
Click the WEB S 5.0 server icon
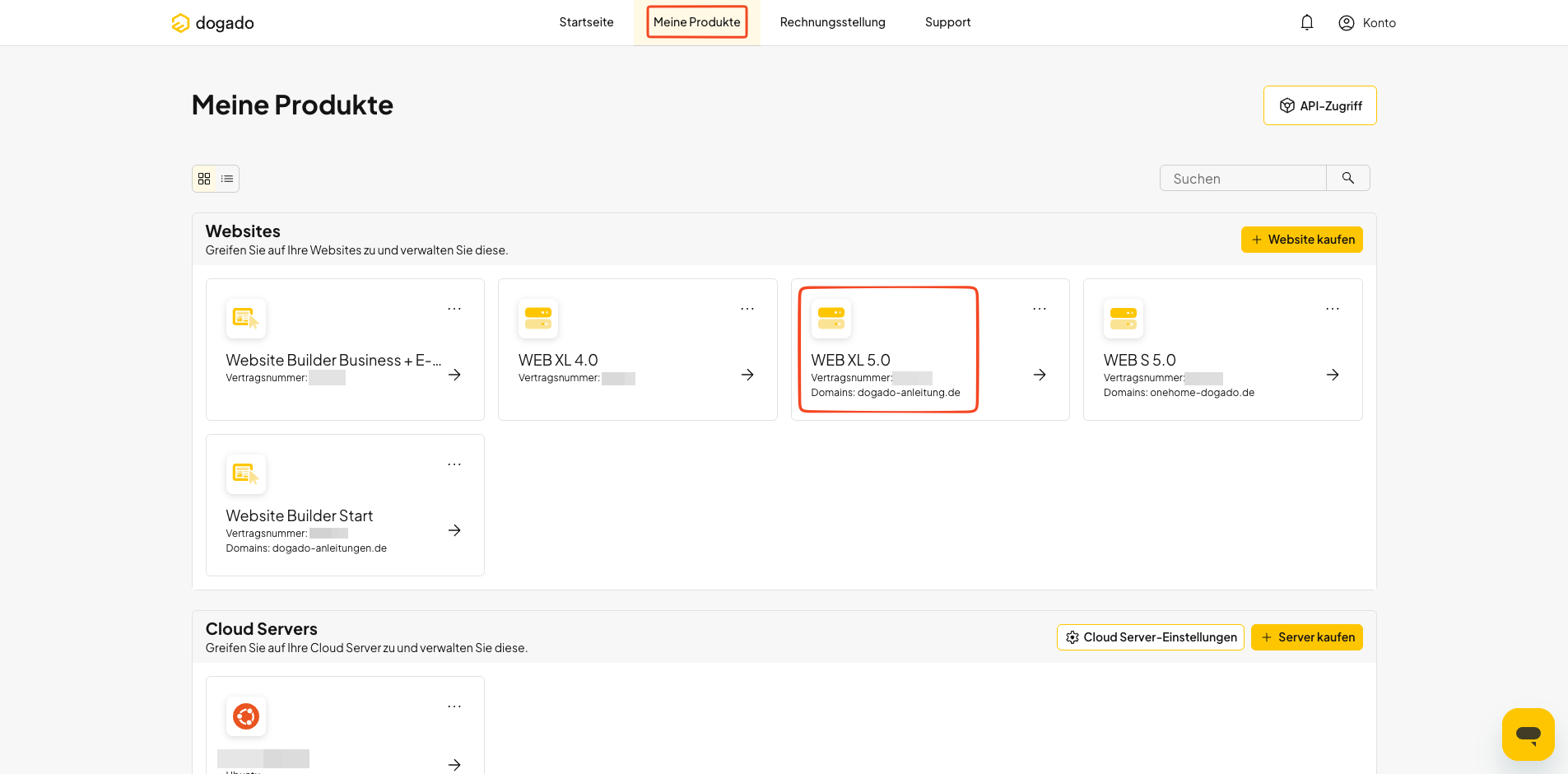point(1124,319)
